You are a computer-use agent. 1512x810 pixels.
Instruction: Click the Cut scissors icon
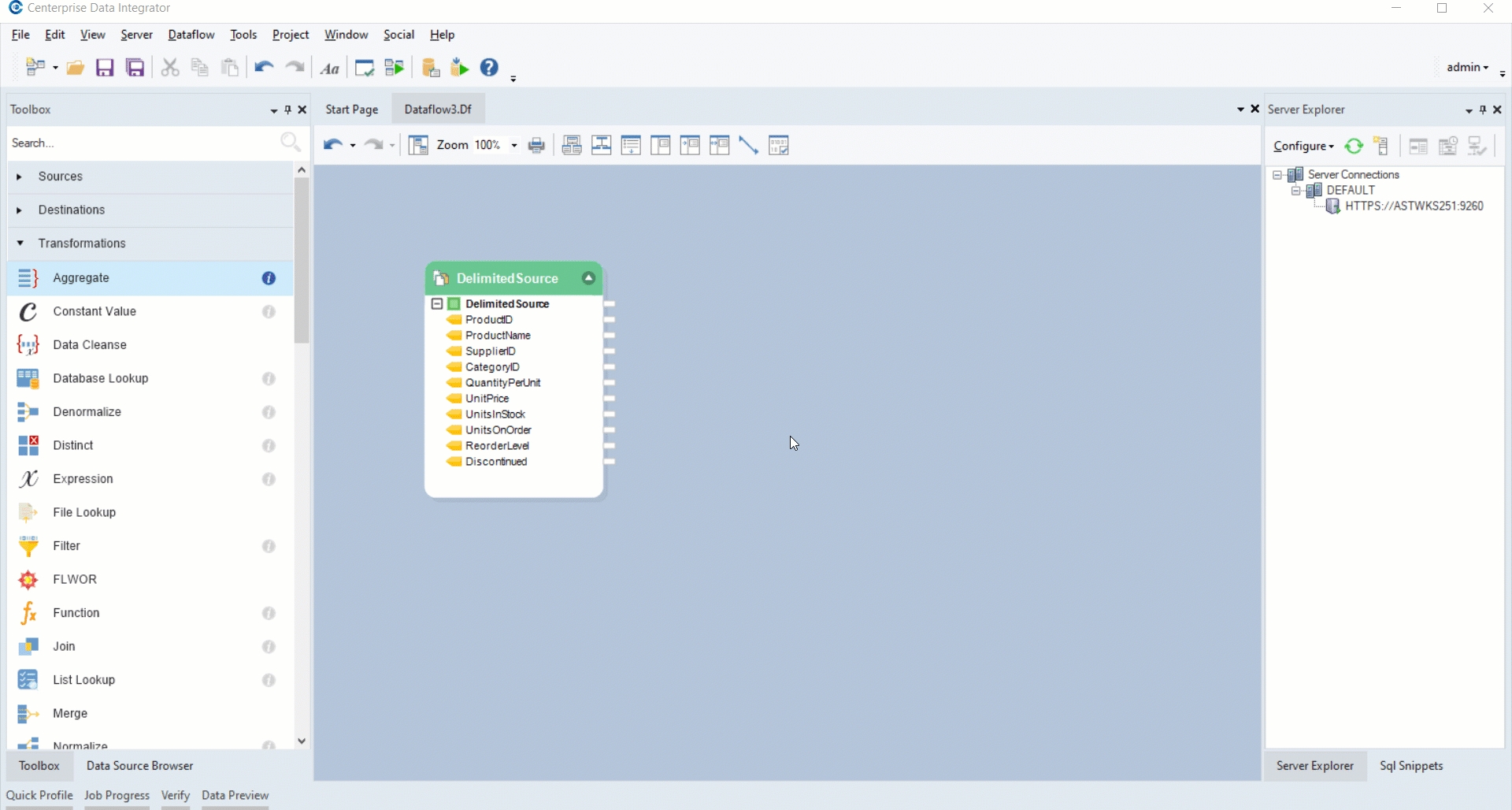[170, 68]
